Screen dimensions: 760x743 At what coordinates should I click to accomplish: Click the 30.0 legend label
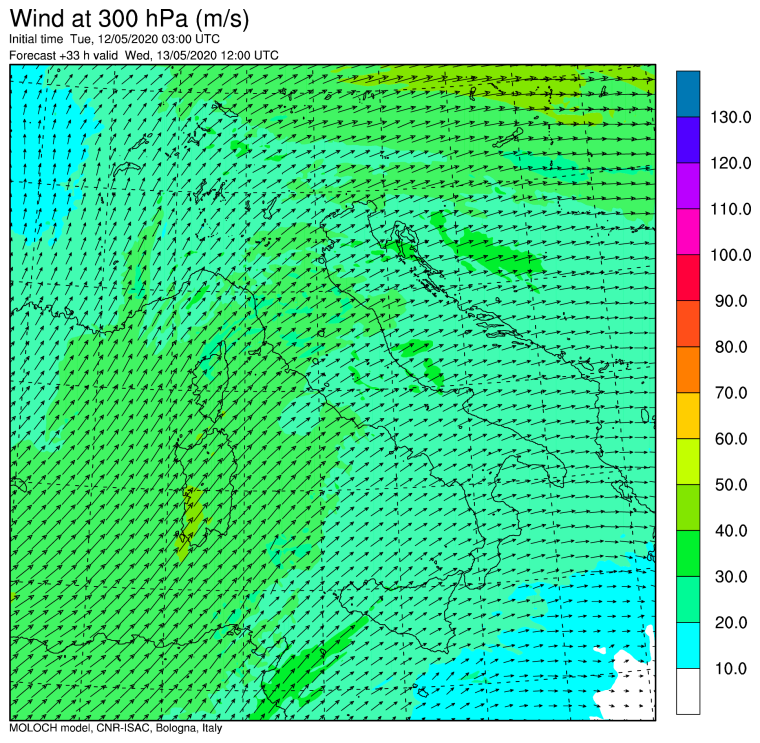(x=731, y=577)
